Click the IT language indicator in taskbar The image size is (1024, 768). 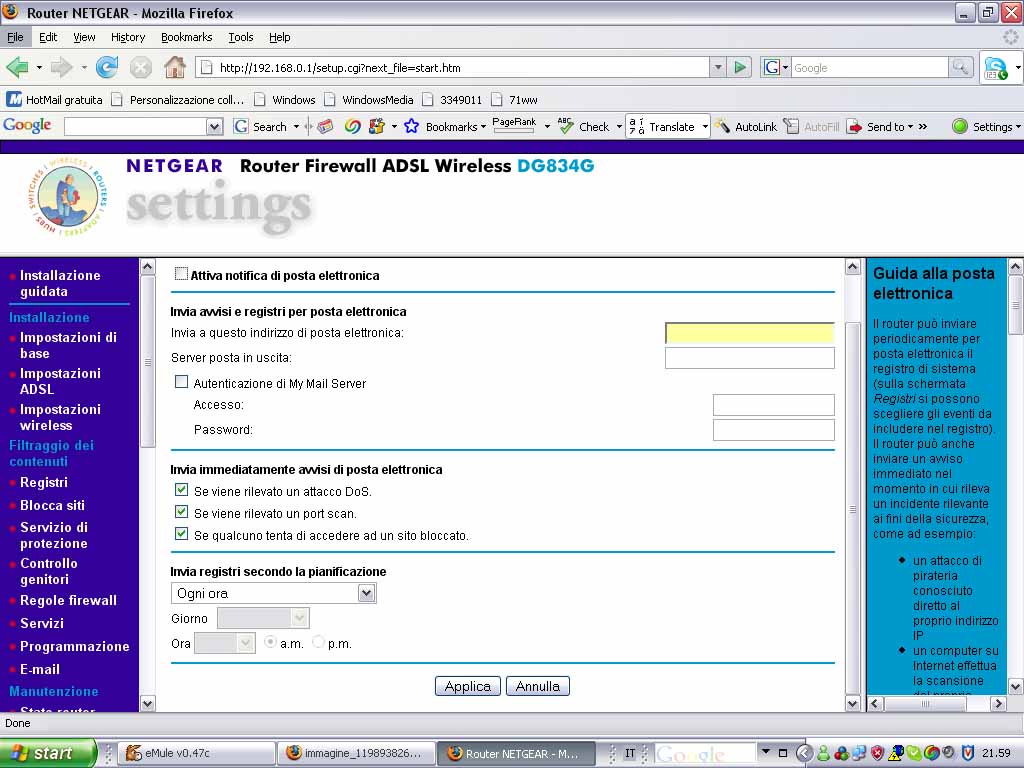(630, 753)
